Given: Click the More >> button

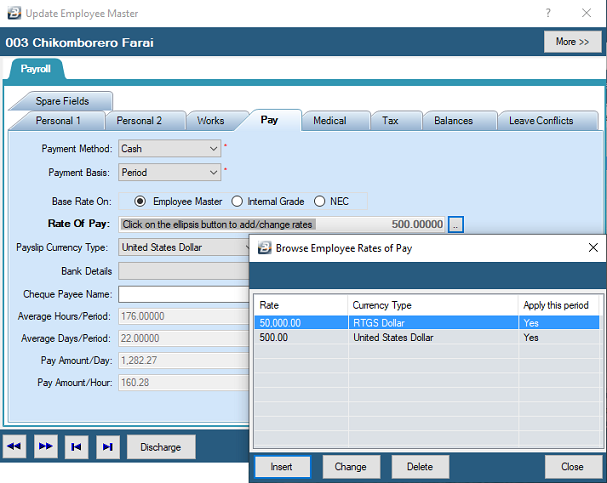Looking at the screenshot, I should [572, 41].
